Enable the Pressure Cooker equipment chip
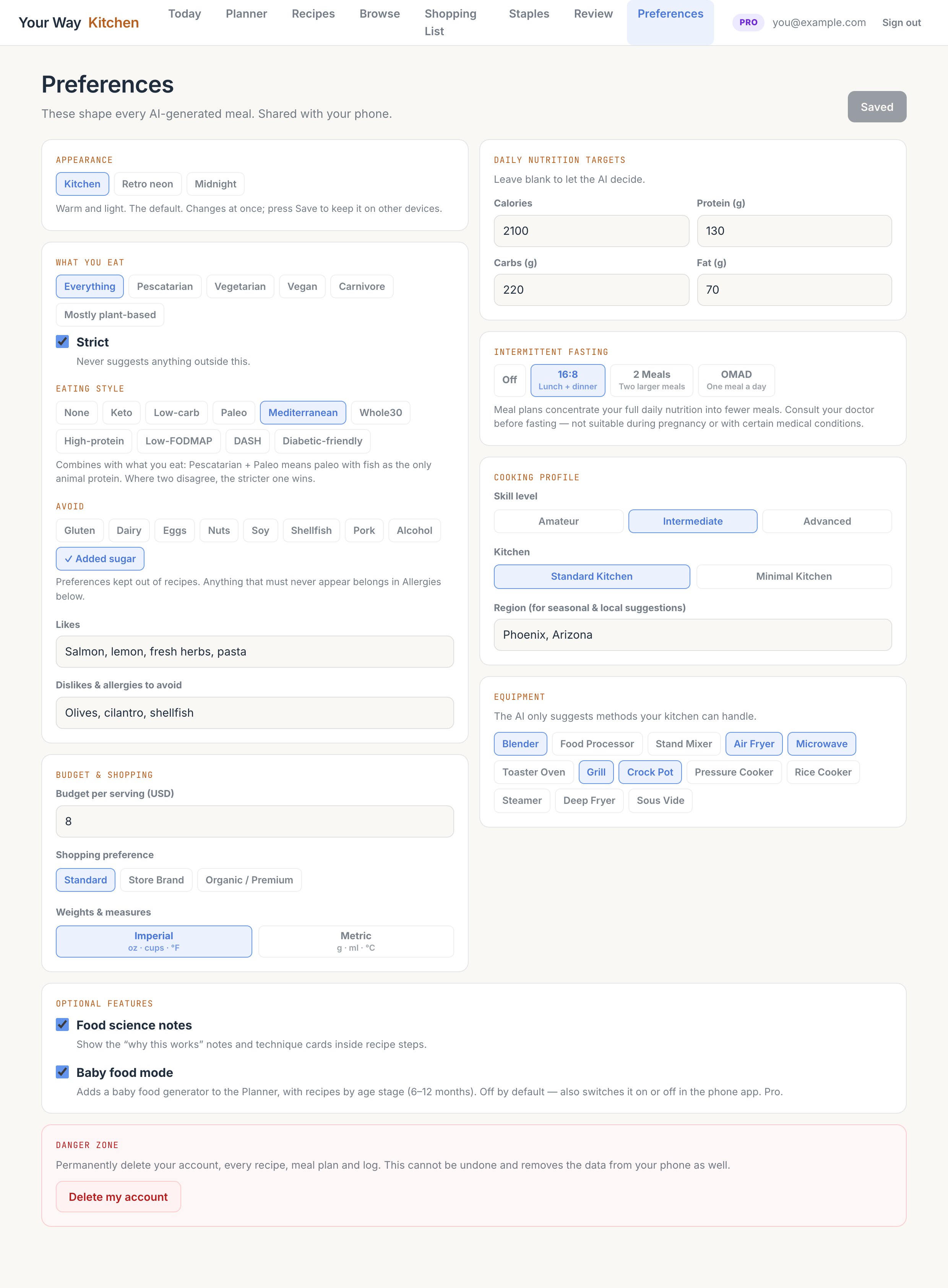 [x=734, y=772]
